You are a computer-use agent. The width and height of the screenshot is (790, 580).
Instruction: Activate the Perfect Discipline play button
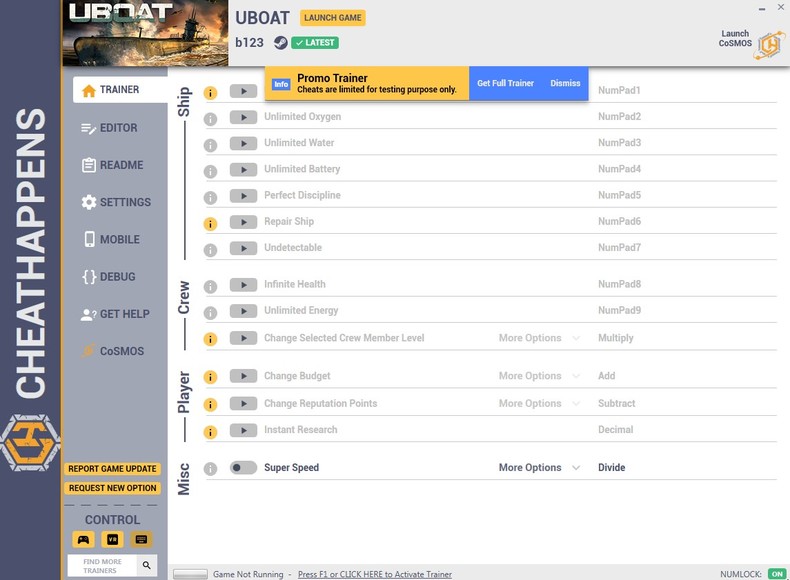243,196
